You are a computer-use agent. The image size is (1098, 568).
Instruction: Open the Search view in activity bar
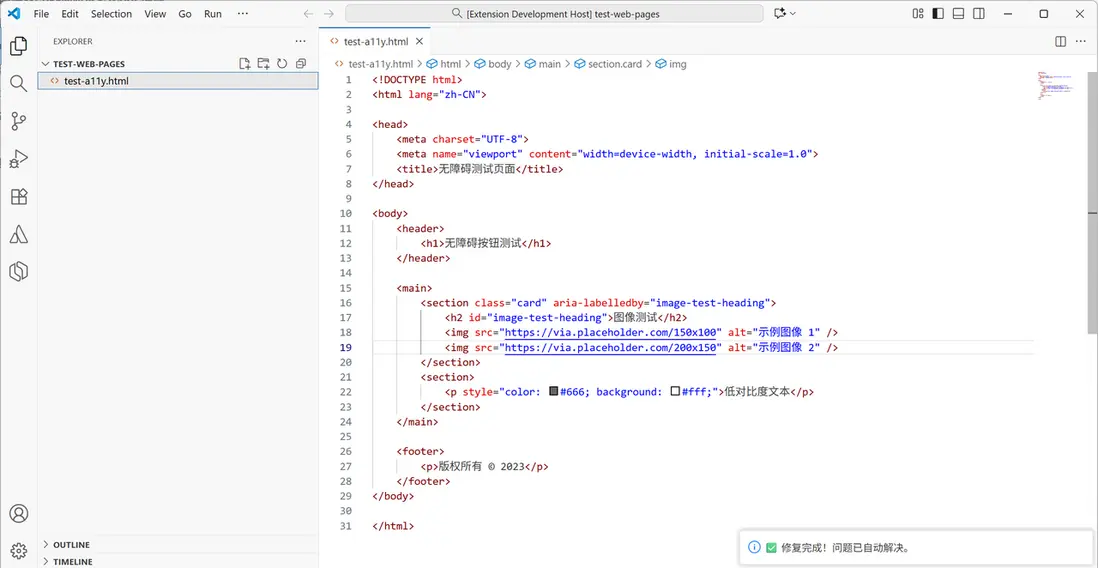coord(18,84)
